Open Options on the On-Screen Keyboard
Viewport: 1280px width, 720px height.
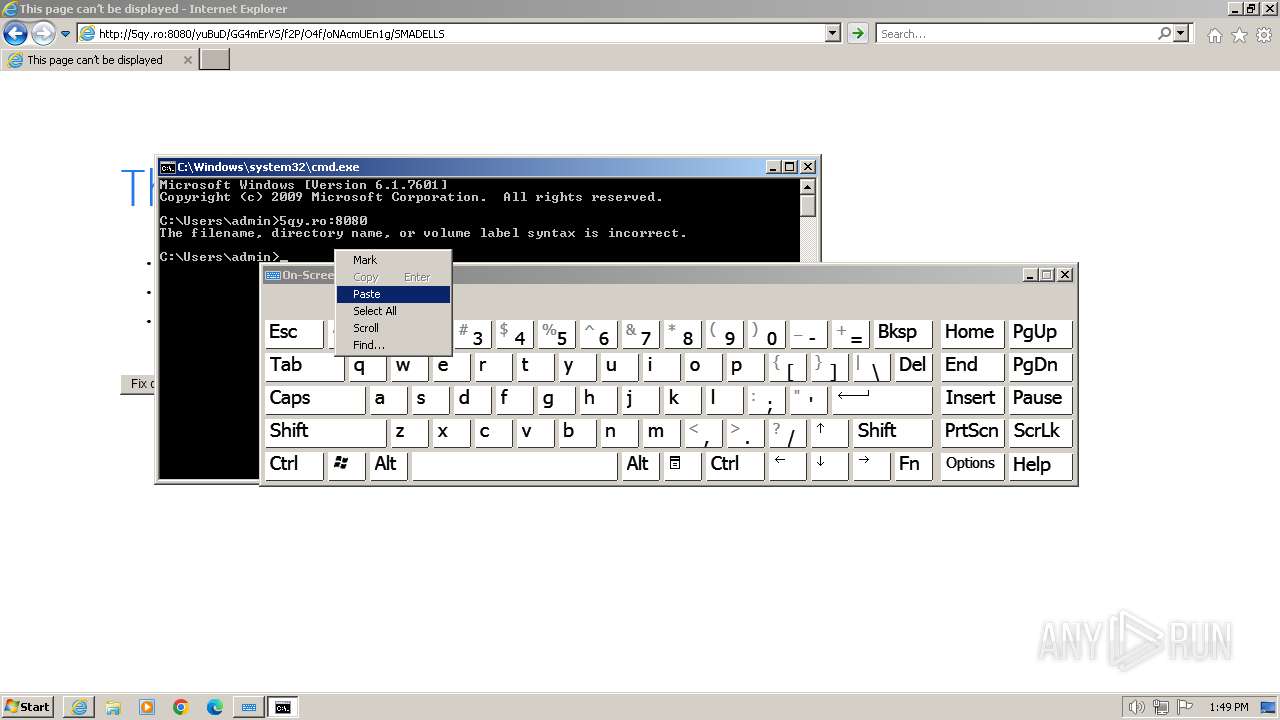coord(972,465)
